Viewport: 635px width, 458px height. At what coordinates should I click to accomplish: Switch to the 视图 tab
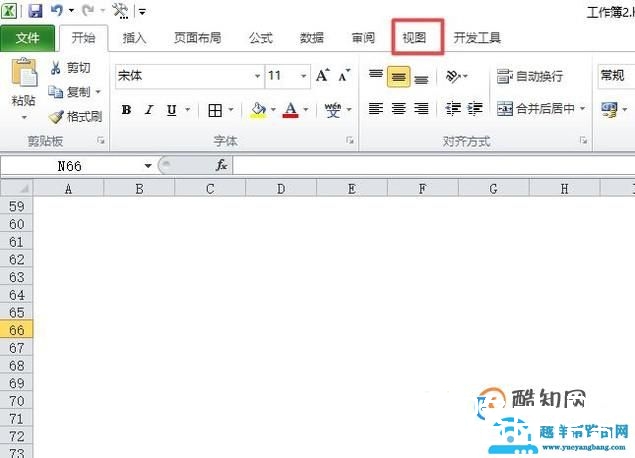coord(414,38)
